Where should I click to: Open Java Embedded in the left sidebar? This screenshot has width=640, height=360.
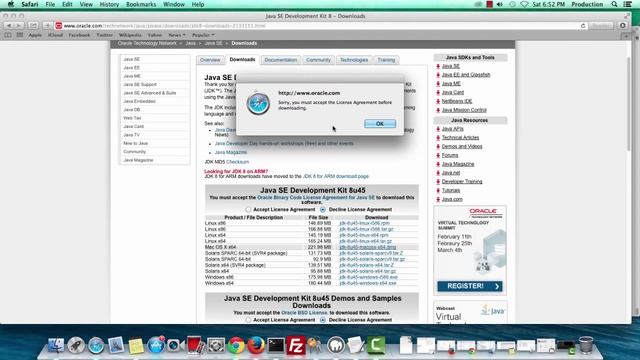pos(139,101)
